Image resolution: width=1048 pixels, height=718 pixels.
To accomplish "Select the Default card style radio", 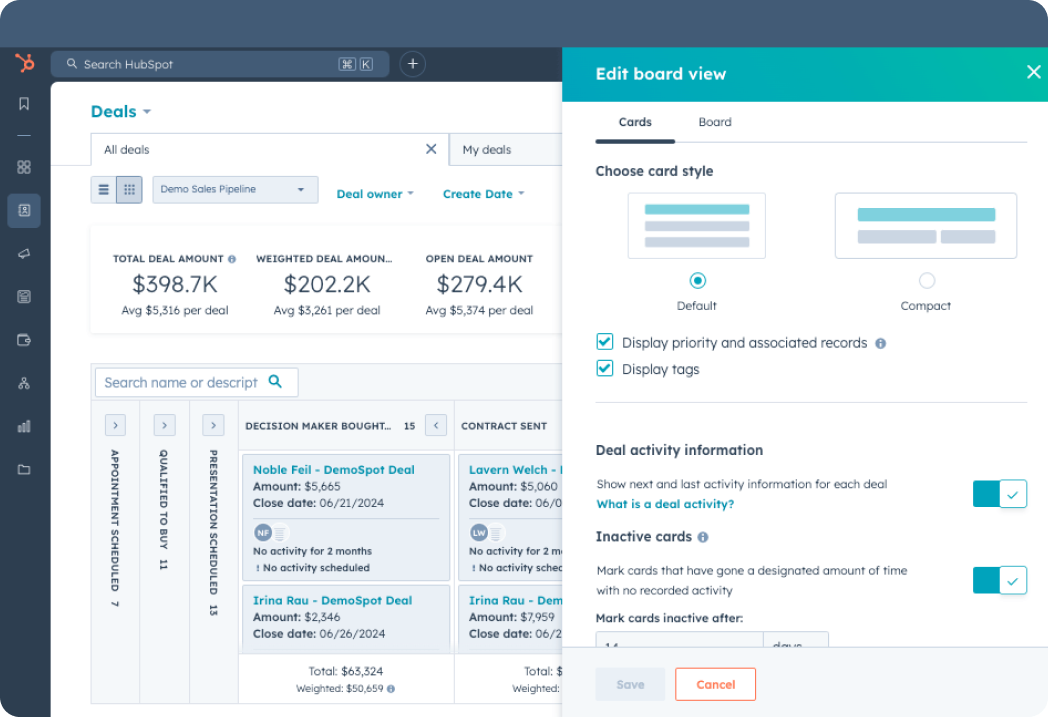I will [697, 281].
